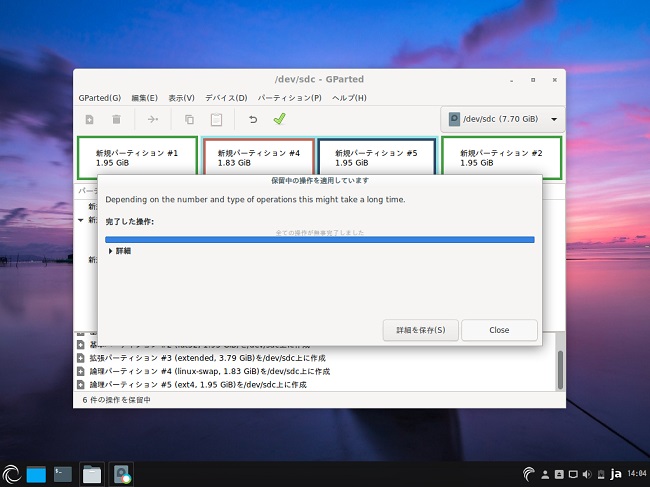Maximize the GParted window
The image size is (650, 487).
(533, 80)
